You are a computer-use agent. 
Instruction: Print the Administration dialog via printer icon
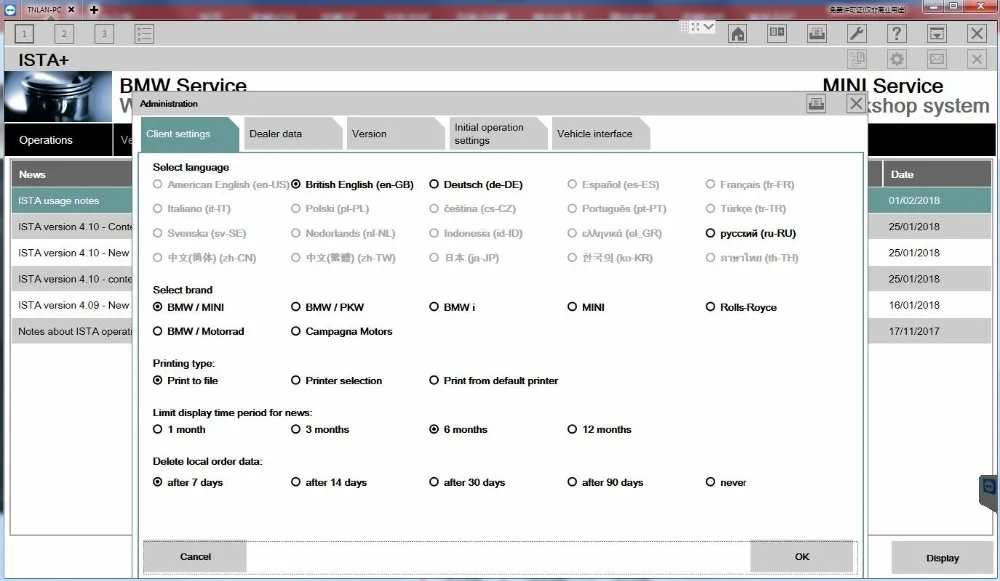point(816,103)
